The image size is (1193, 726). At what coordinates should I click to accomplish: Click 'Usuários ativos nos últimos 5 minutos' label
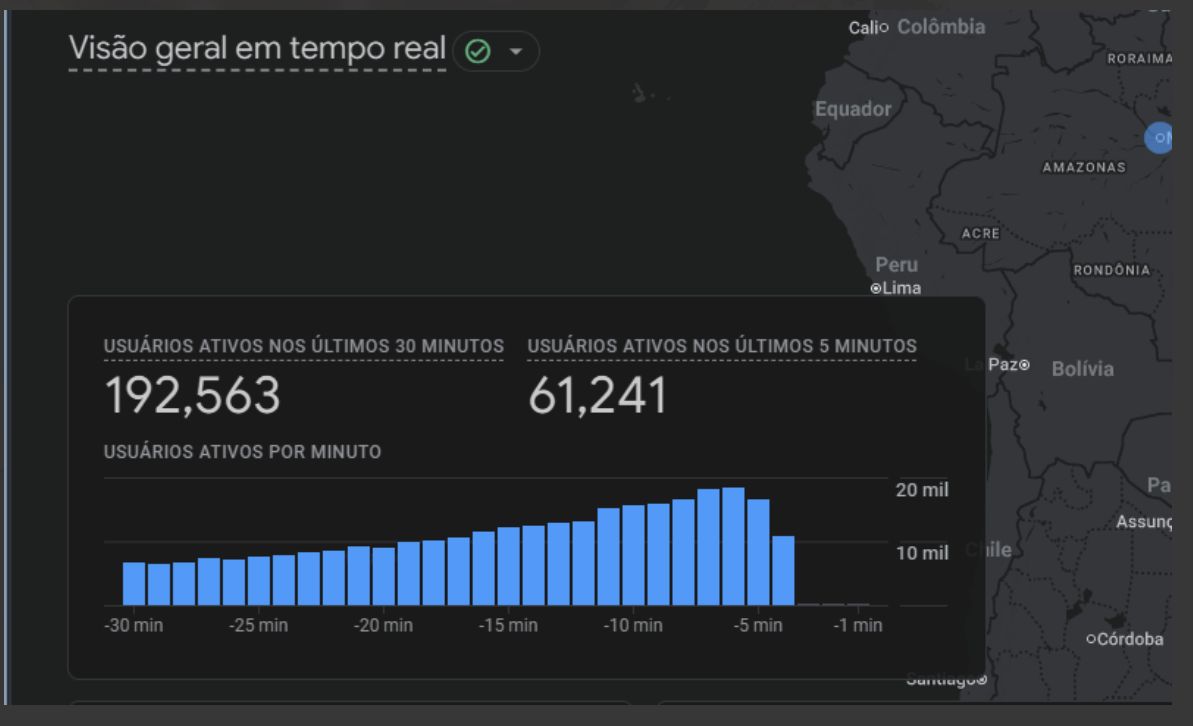721,346
